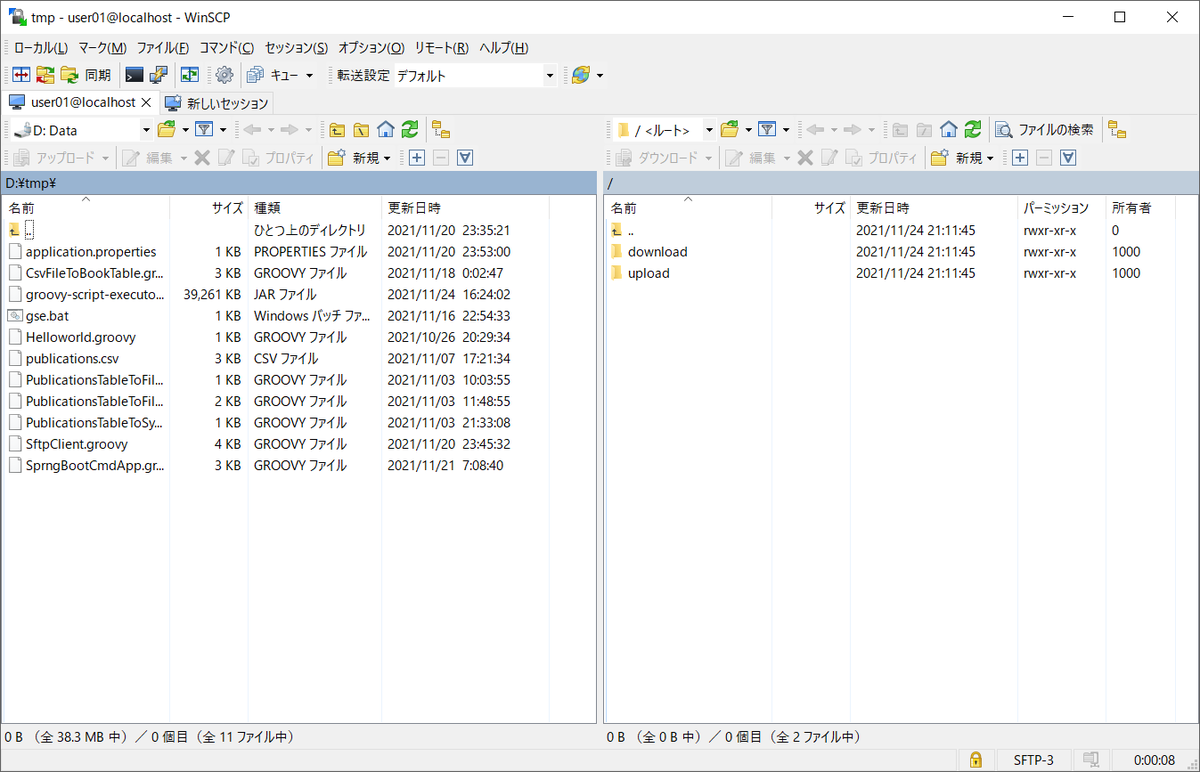Select remote download folder

(x=657, y=252)
